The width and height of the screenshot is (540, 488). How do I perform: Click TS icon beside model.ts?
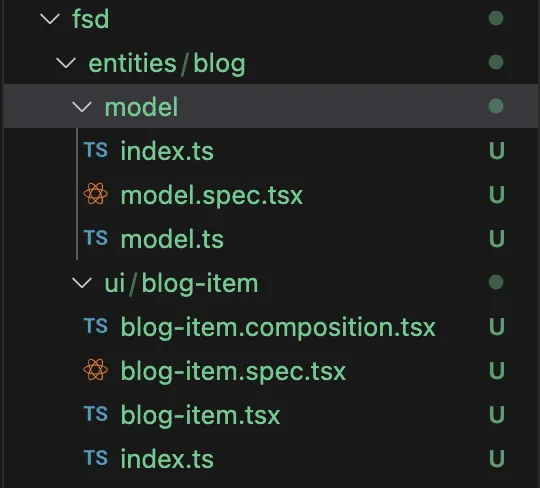tap(96, 238)
